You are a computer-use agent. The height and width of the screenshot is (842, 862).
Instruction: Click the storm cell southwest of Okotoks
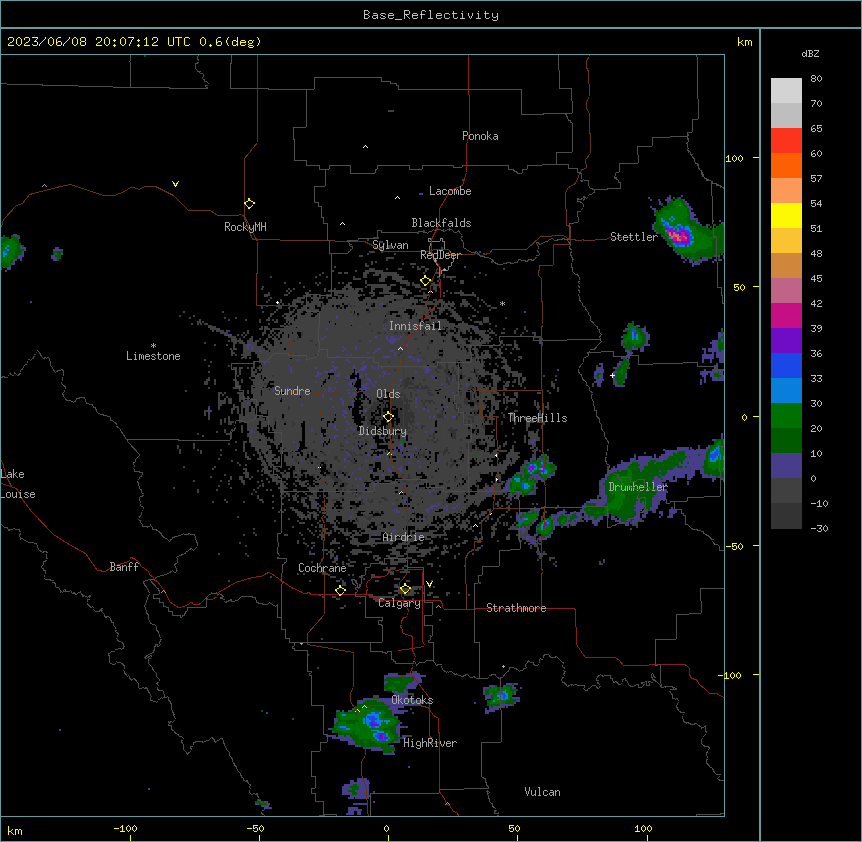(368, 727)
